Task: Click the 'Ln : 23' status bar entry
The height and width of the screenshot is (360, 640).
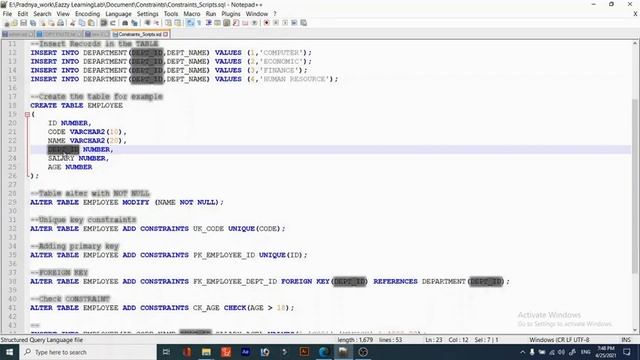Action: coord(434,340)
